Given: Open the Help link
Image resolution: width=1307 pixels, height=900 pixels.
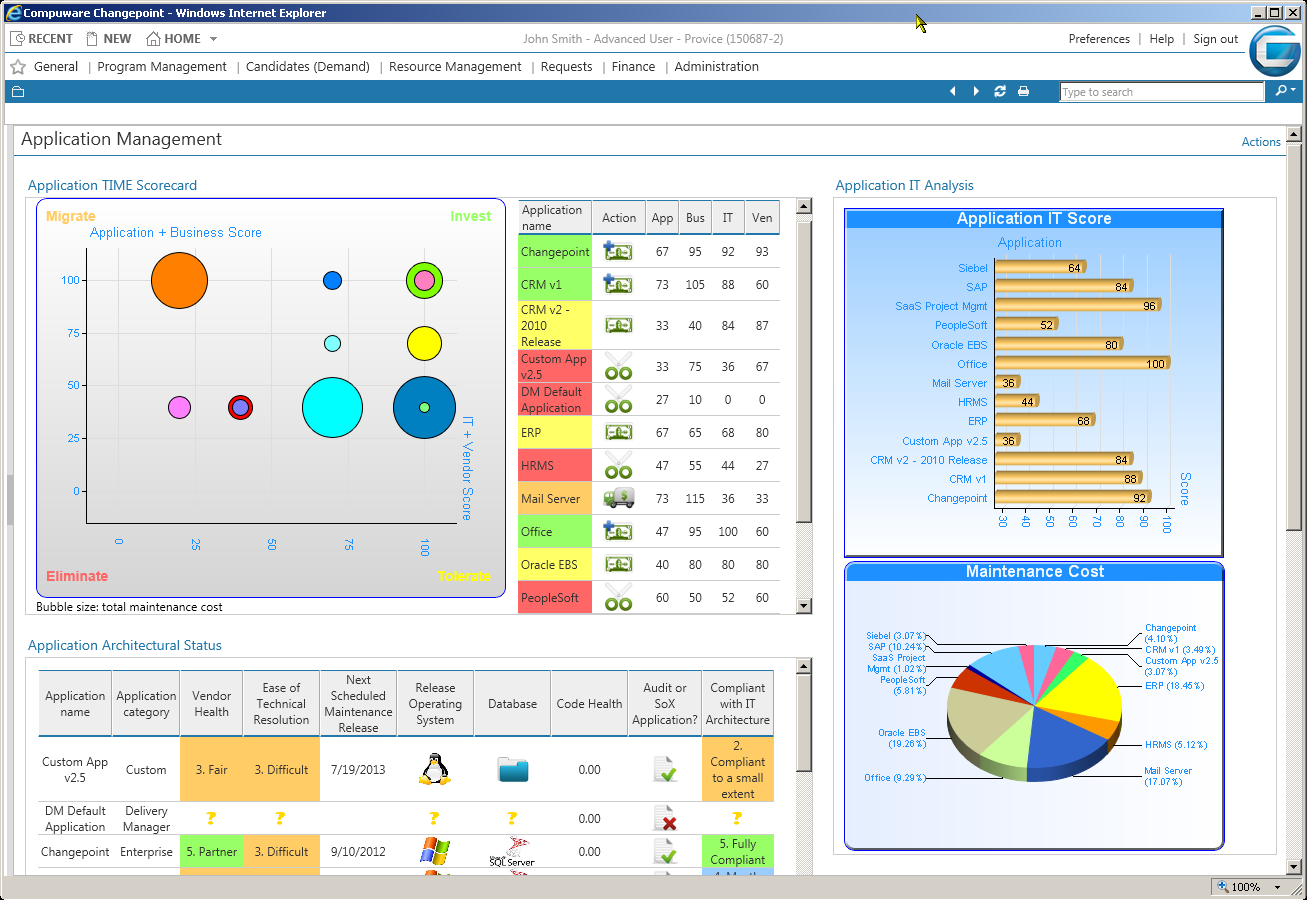Looking at the screenshot, I should [x=1162, y=39].
